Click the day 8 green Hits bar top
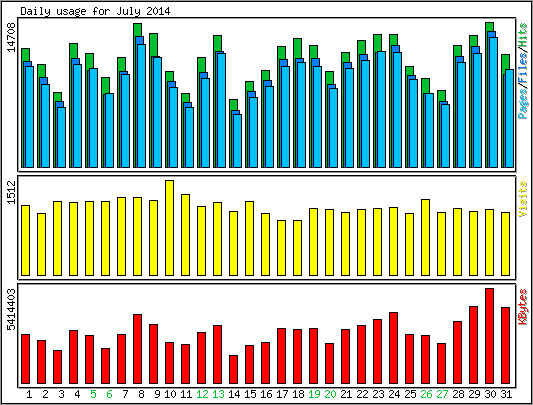The image size is (533, 405). (x=137, y=30)
